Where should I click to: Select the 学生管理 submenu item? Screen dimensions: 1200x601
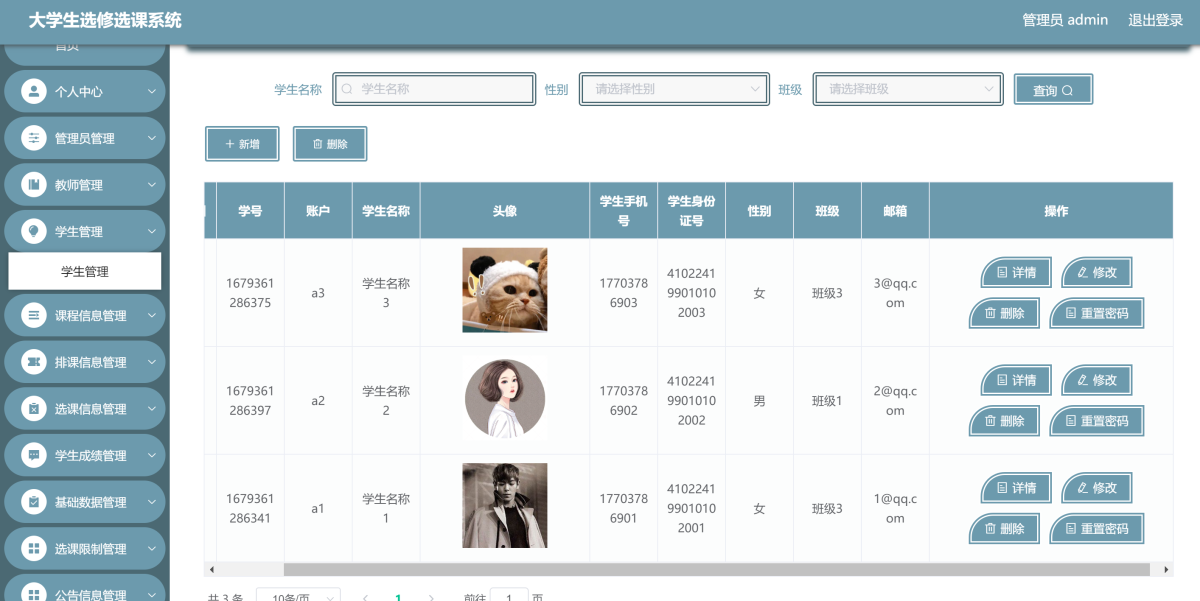tap(85, 271)
